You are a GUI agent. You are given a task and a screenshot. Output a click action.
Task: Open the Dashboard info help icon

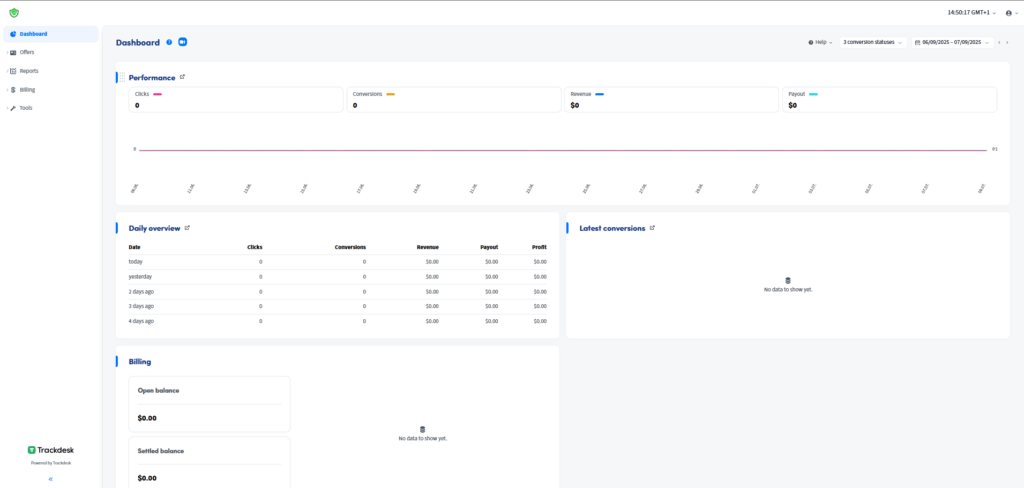click(x=169, y=43)
